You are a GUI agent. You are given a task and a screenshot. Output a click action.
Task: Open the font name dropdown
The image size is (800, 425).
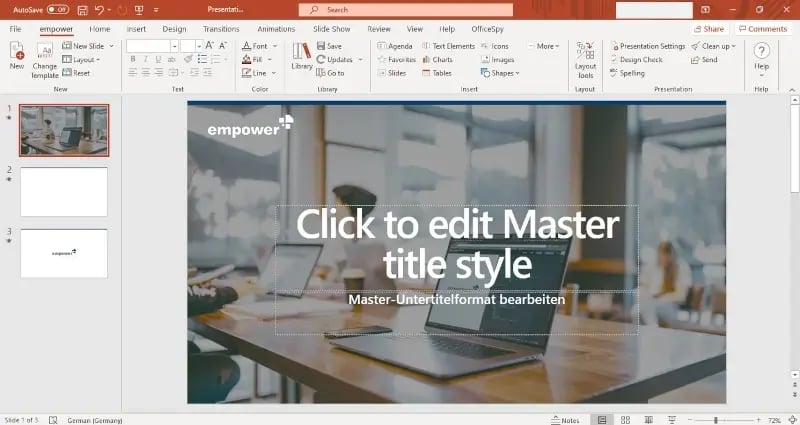[174, 46]
